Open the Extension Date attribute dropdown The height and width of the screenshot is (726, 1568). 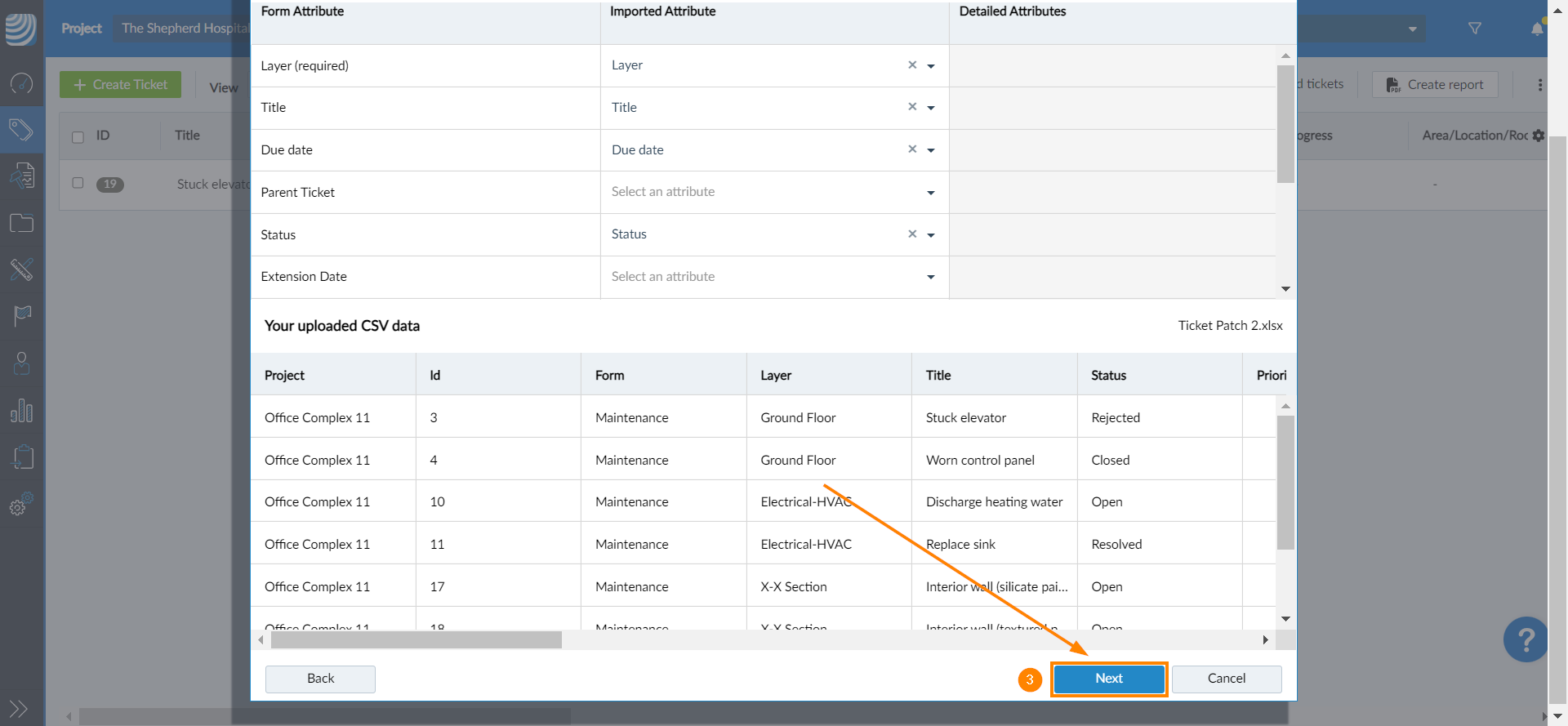(x=931, y=277)
